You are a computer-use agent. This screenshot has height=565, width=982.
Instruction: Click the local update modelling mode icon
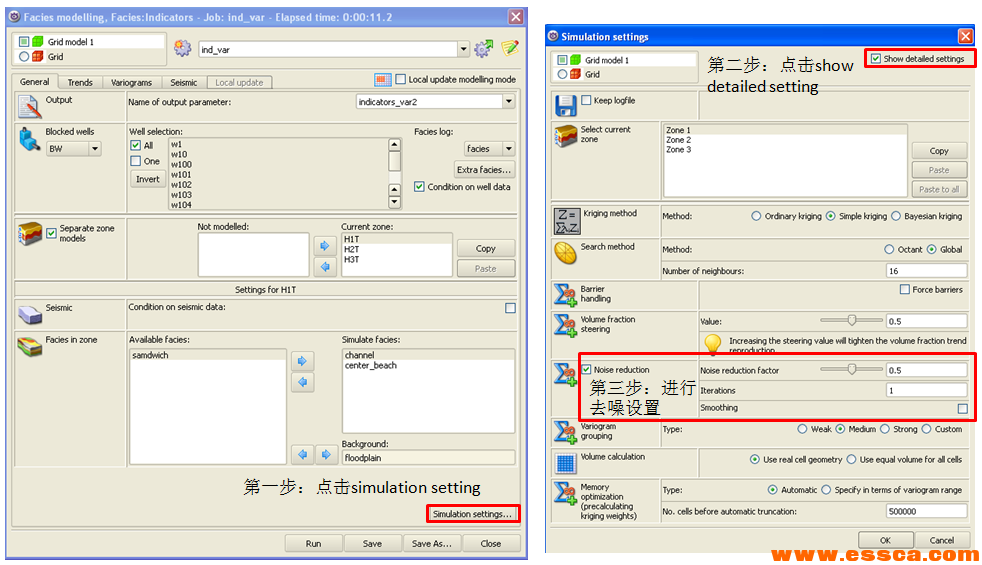(383, 80)
